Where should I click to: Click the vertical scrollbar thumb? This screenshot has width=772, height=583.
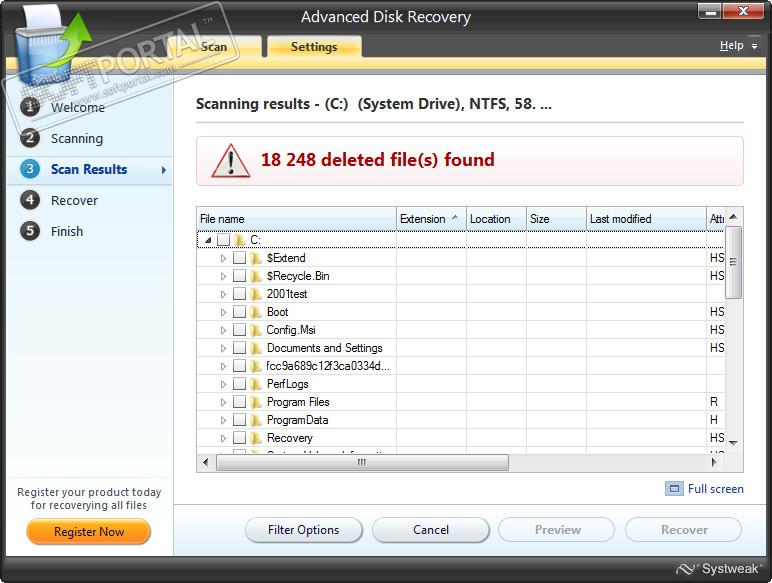tap(733, 262)
